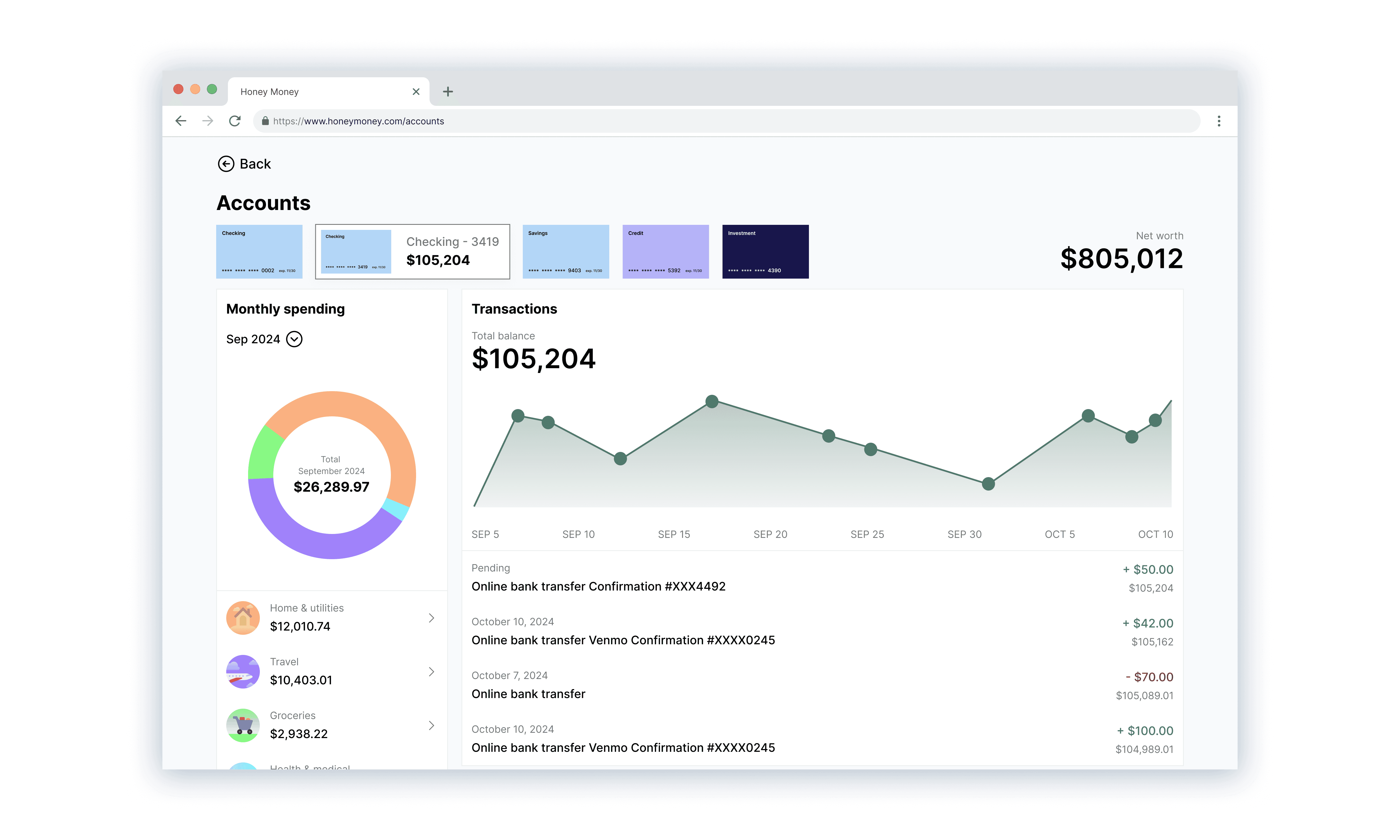Click the browser forward arrow

pyautogui.click(x=208, y=121)
